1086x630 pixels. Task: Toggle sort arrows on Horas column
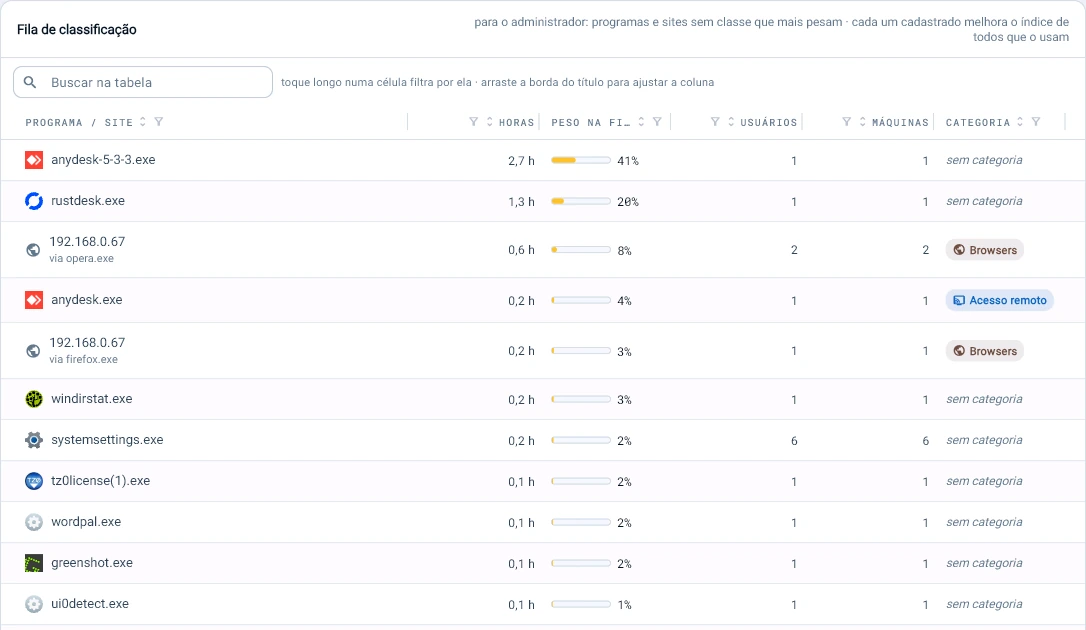(490, 122)
